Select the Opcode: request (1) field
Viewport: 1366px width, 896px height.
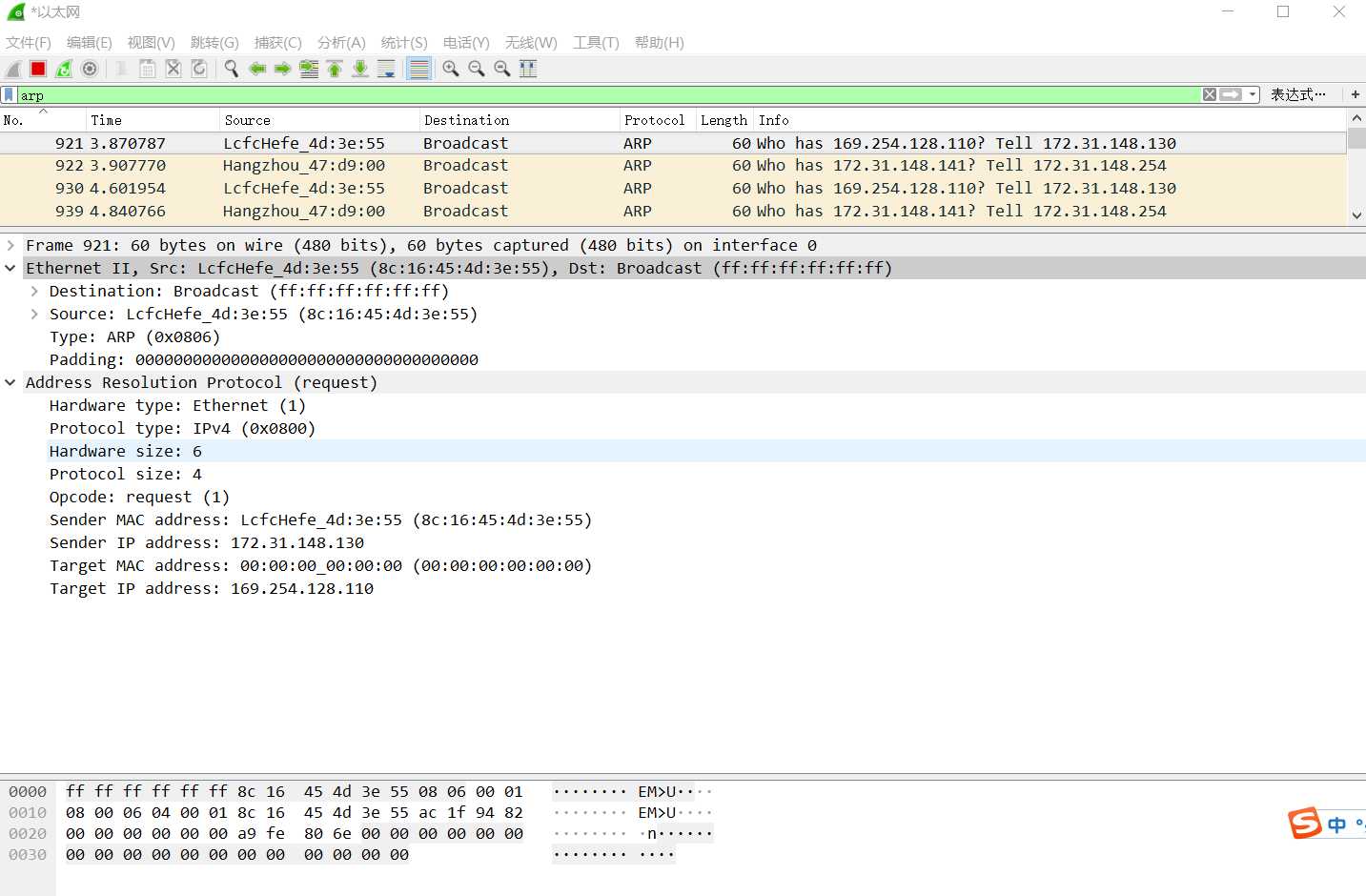[x=139, y=497]
